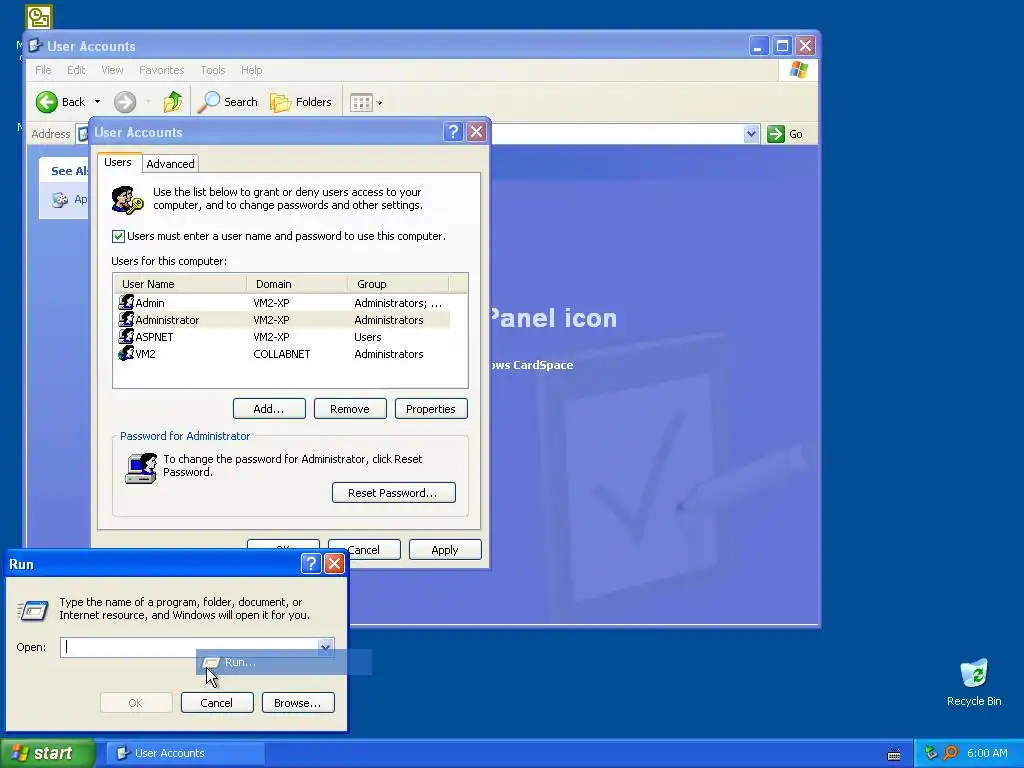Click the Add... button
The image size is (1024, 768).
pos(269,409)
